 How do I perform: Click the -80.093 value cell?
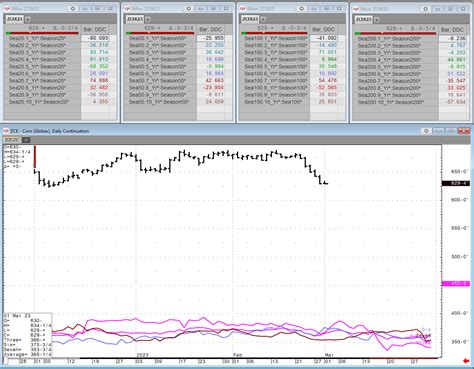coord(95,38)
